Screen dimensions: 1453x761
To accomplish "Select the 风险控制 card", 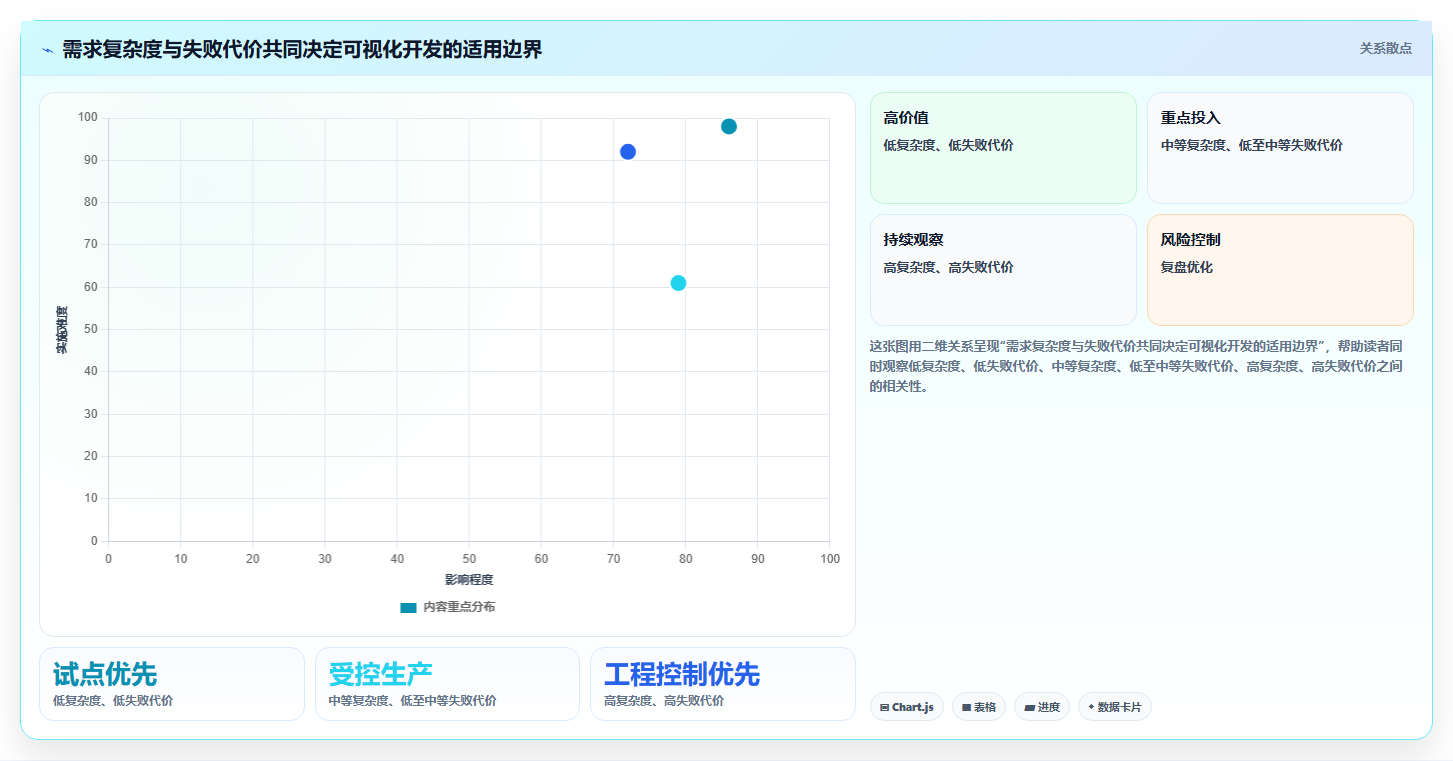I will pyautogui.click(x=1280, y=270).
